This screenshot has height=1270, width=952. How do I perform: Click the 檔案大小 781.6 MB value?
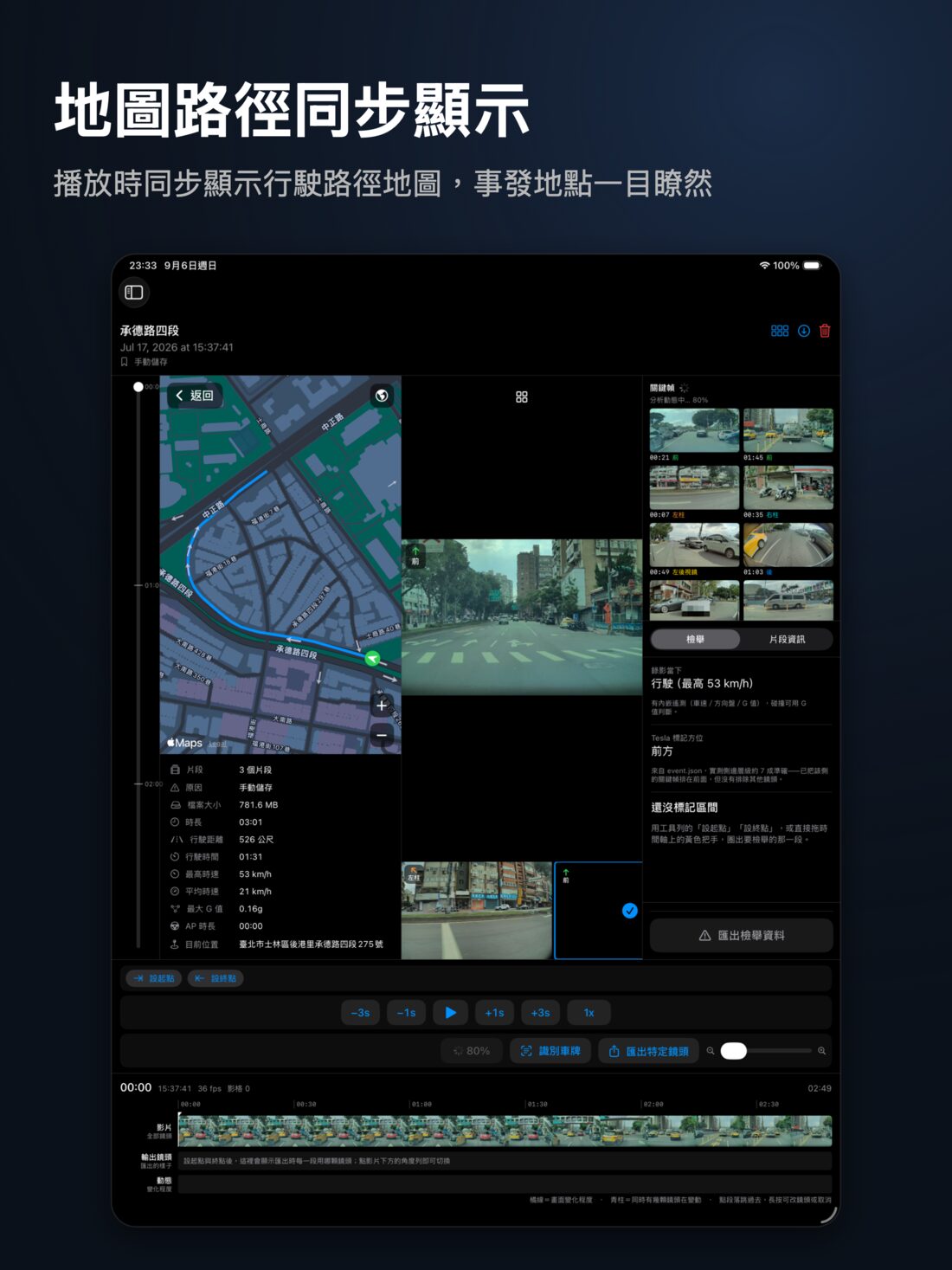pyautogui.click(x=259, y=805)
